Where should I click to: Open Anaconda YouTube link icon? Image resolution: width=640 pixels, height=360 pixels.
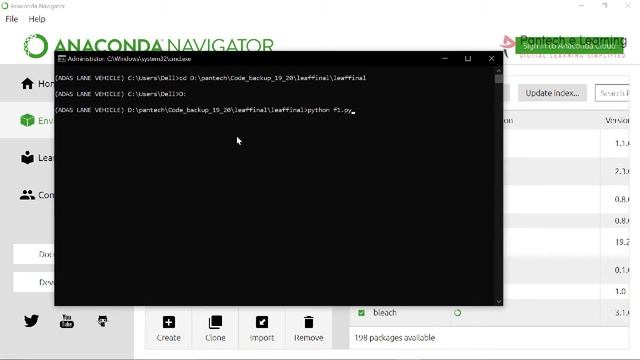67,321
